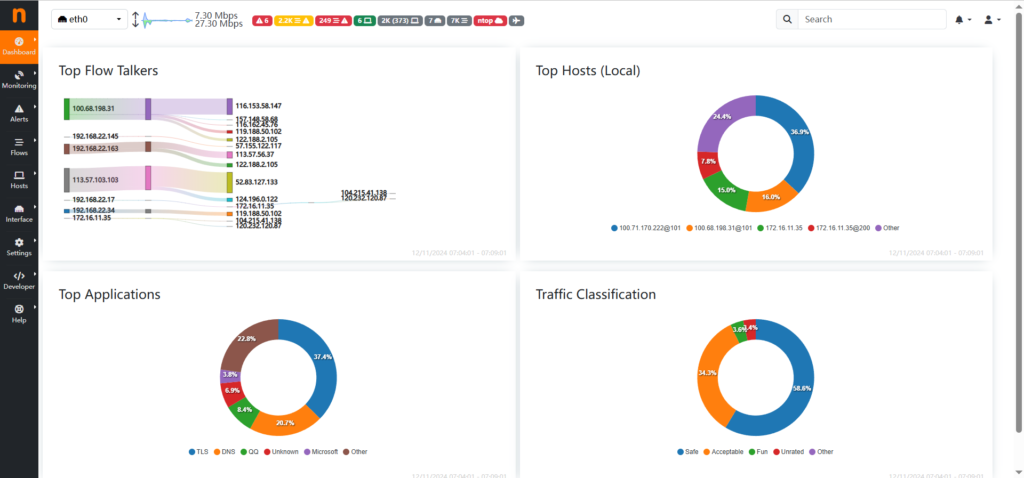Click the green 6 local hosts badge

click(x=364, y=20)
